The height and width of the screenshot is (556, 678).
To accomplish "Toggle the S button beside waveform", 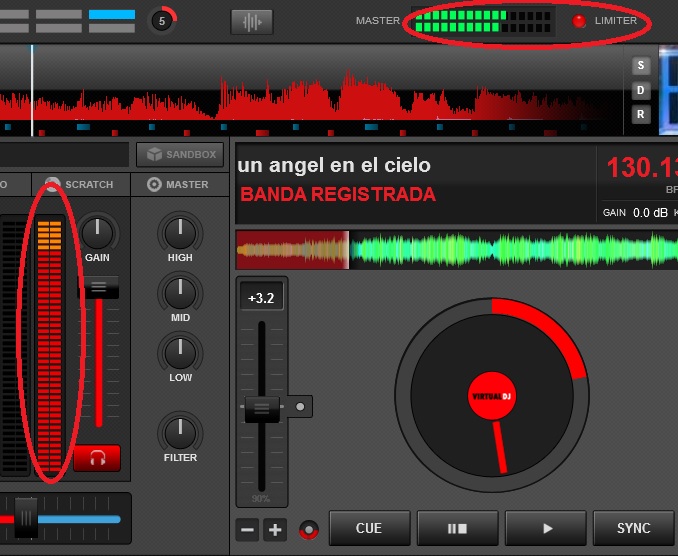I will pos(641,66).
